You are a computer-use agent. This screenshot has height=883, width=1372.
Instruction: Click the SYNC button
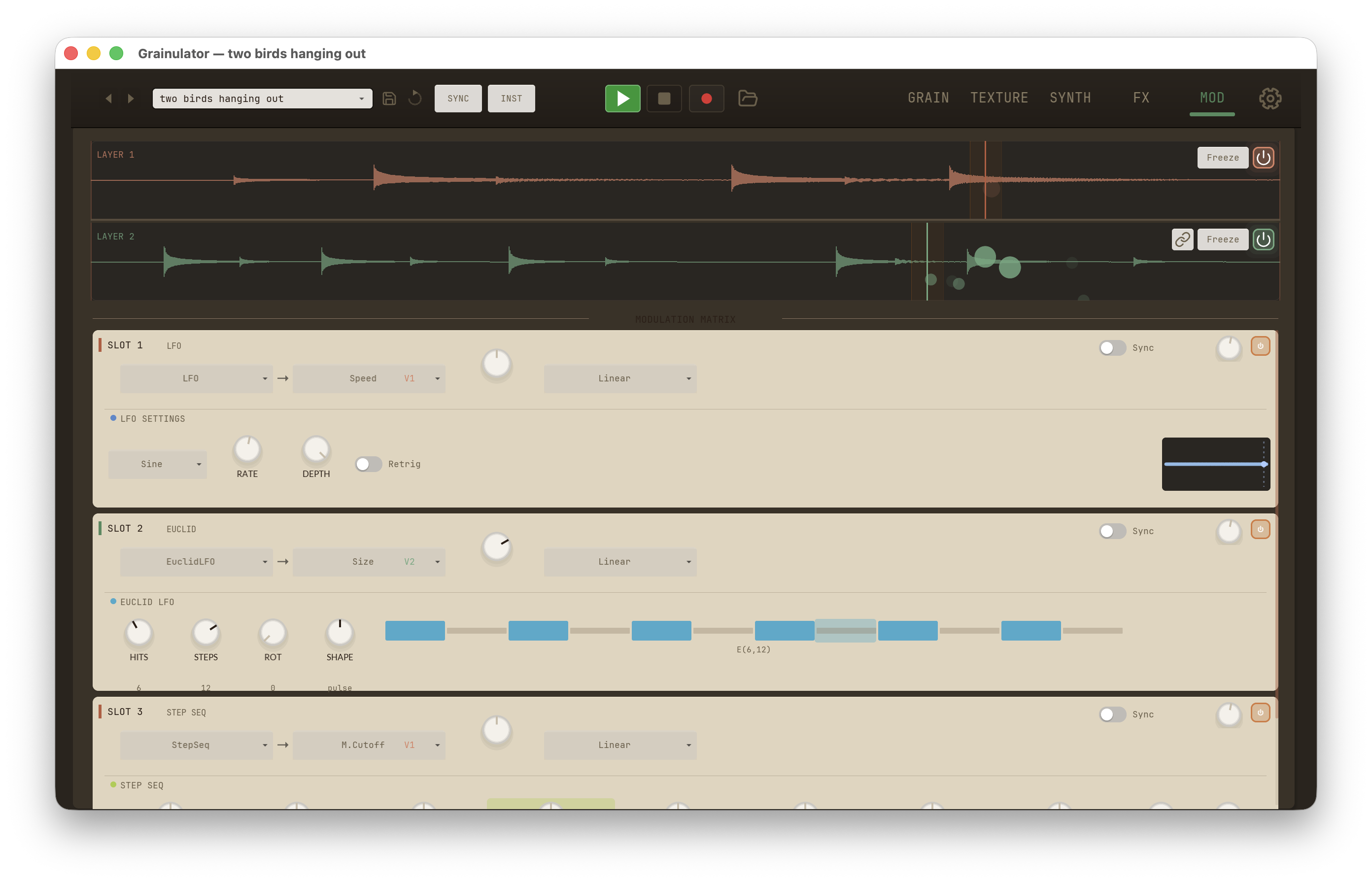(457, 99)
